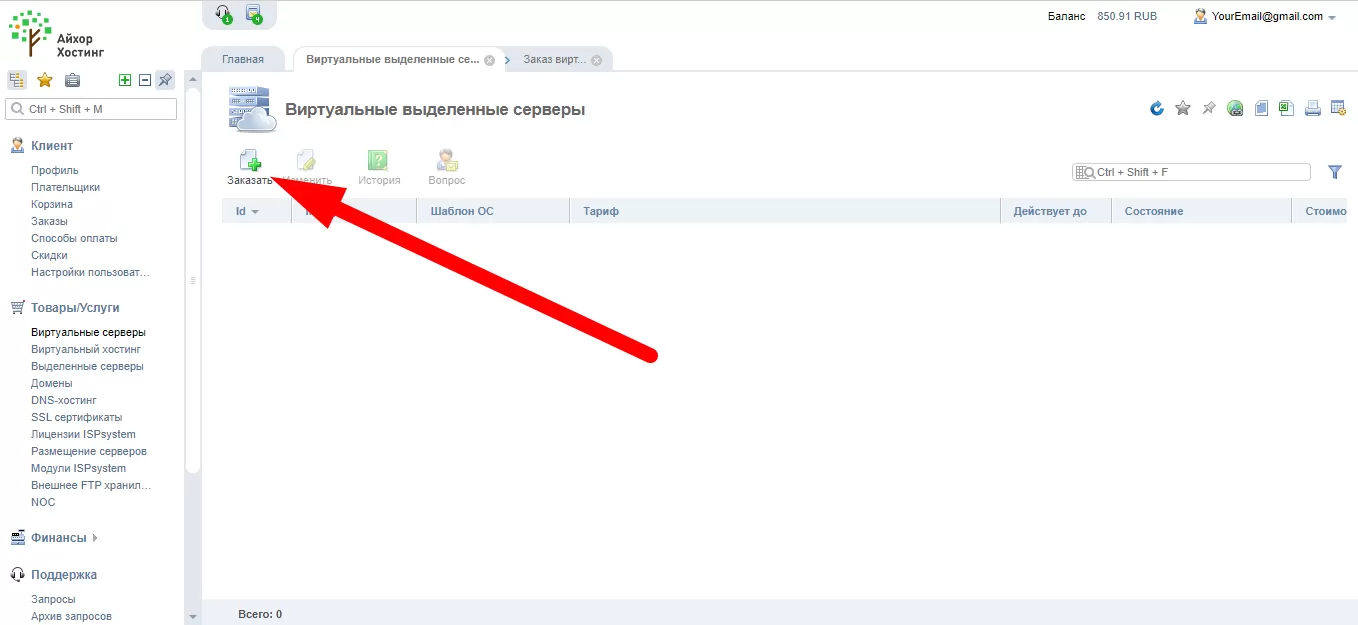Select NOC in the sidebar
Screen dimensions: 1358x625
(x=43, y=502)
